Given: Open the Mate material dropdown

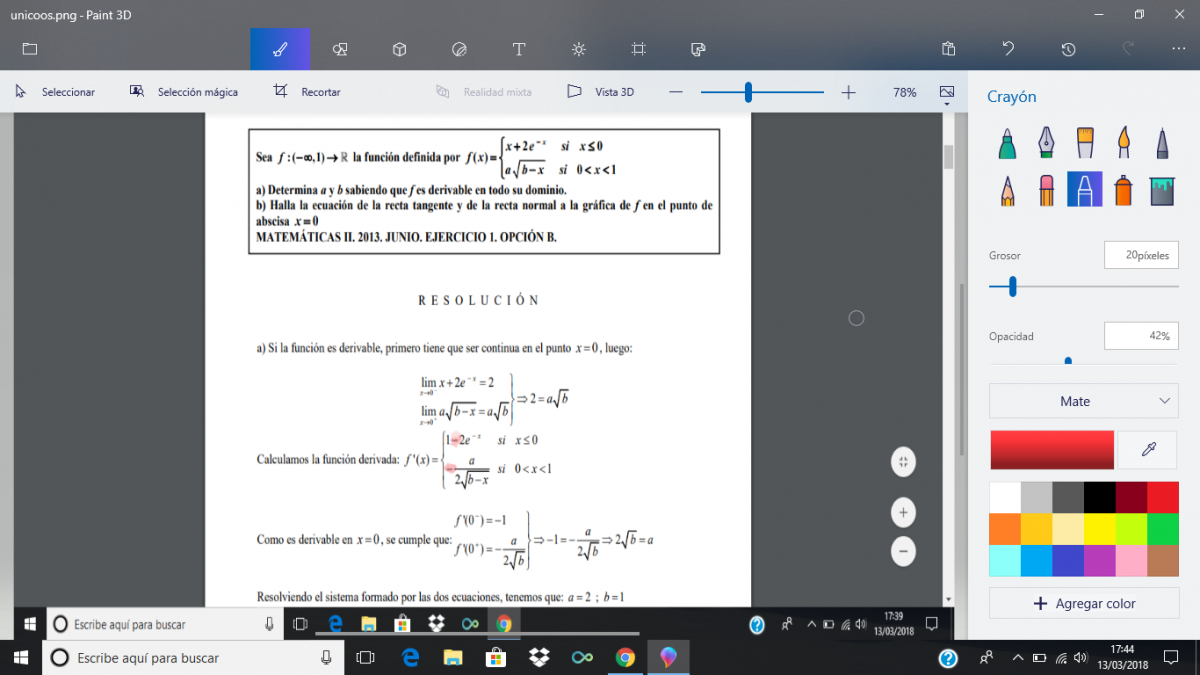Looking at the screenshot, I should tap(1083, 401).
